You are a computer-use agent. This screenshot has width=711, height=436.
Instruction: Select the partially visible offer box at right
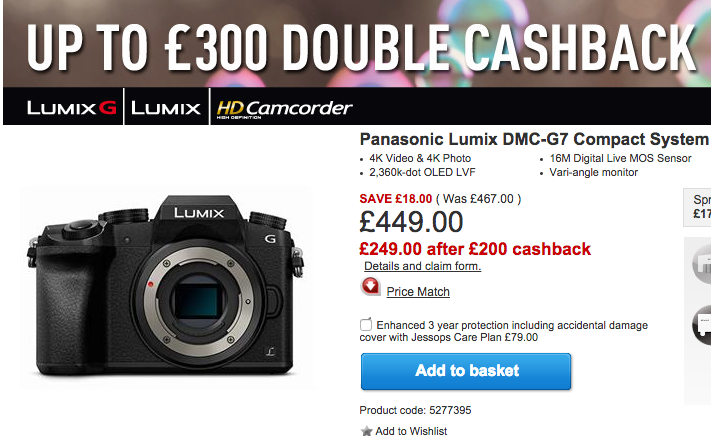(x=697, y=207)
